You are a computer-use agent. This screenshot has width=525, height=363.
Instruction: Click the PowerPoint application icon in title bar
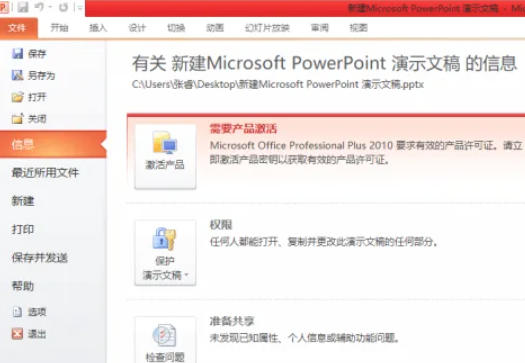4,7
